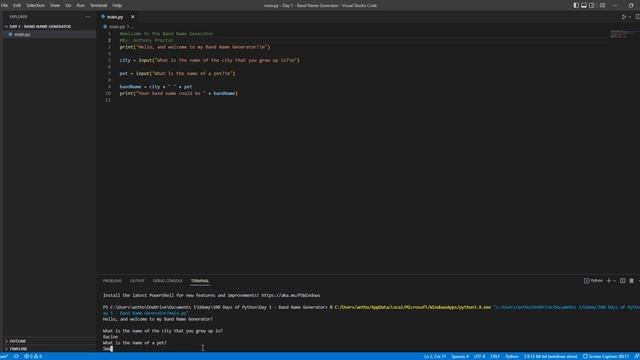Open Customize Layout icon in title bar

602,5
